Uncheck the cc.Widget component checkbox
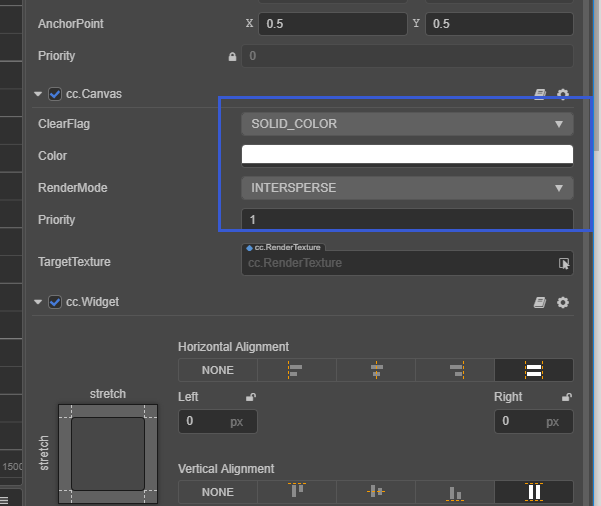 pyautogui.click(x=55, y=302)
